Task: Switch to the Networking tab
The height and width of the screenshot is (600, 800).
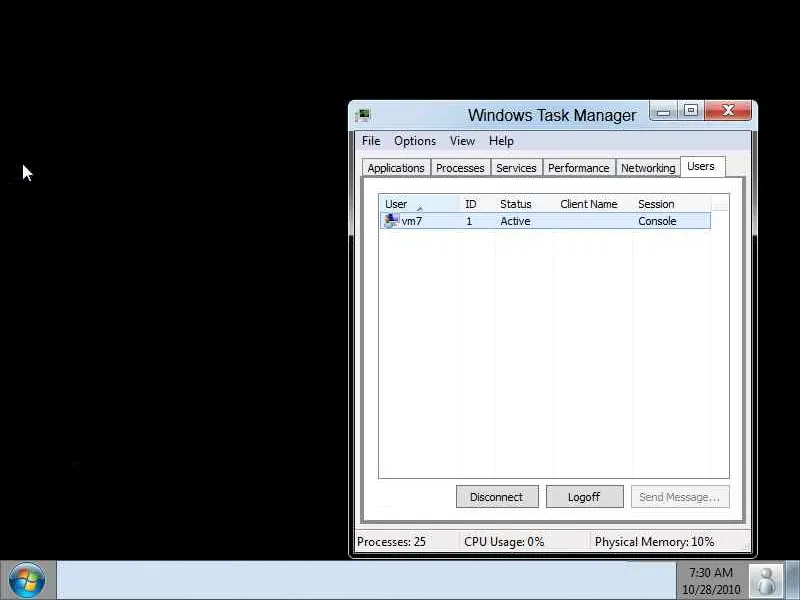Action: click(x=648, y=168)
